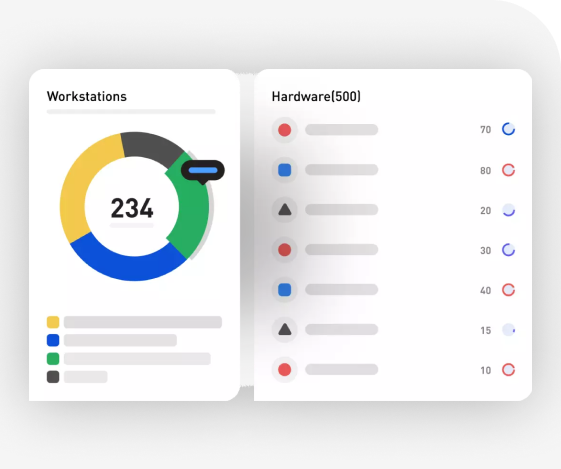Click the black tooltip bubble on the chart
The width and height of the screenshot is (561, 469).
pyautogui.click(x=203, y=171)
